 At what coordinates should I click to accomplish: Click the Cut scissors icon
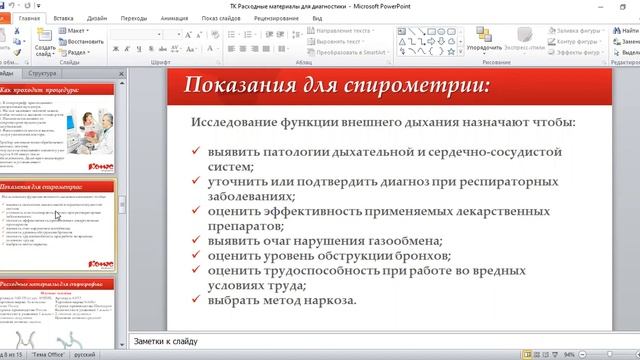[17, 31]
